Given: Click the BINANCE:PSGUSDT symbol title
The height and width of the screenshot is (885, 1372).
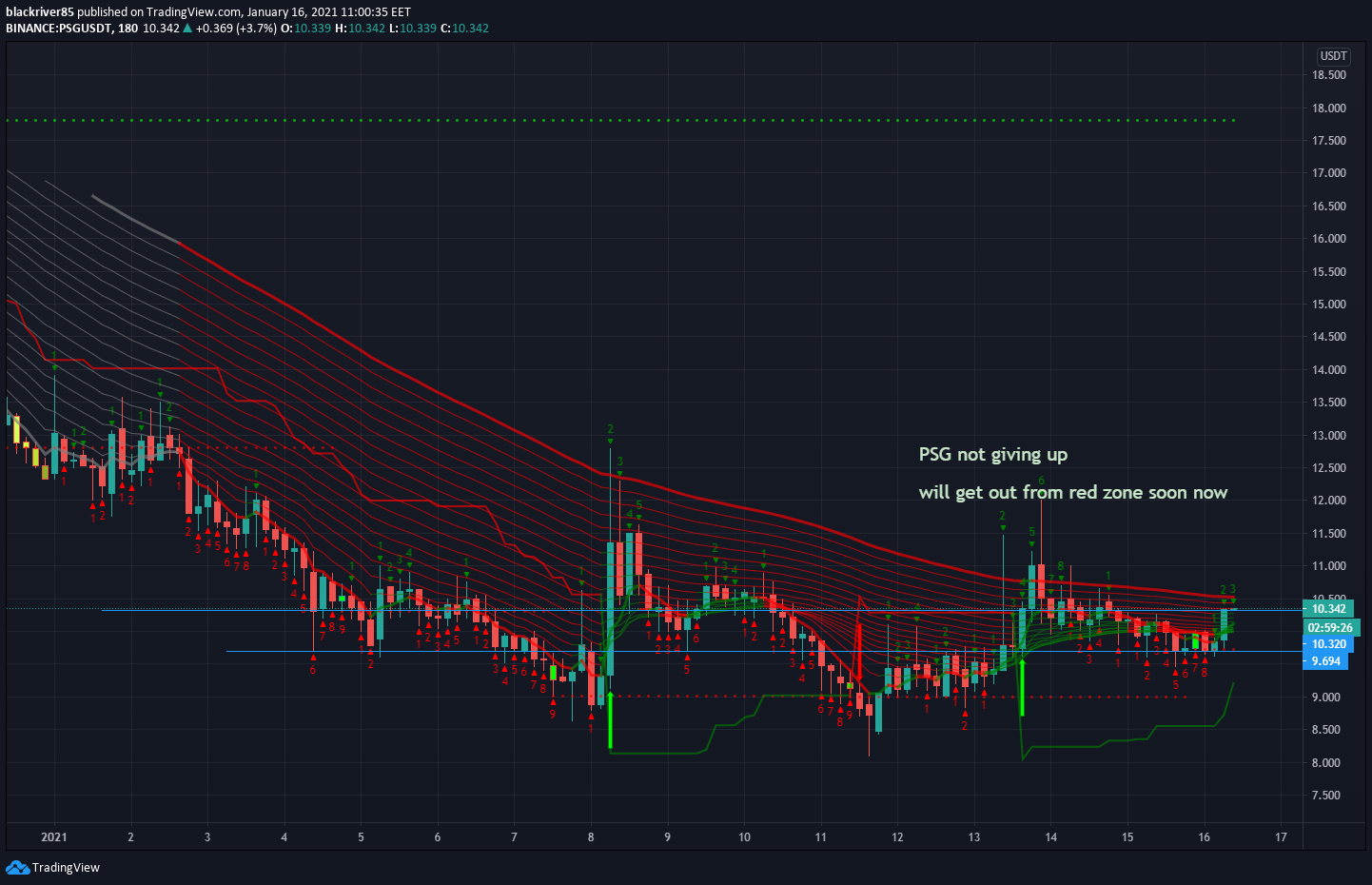Looking at the screenshot, I should [59, 29].
